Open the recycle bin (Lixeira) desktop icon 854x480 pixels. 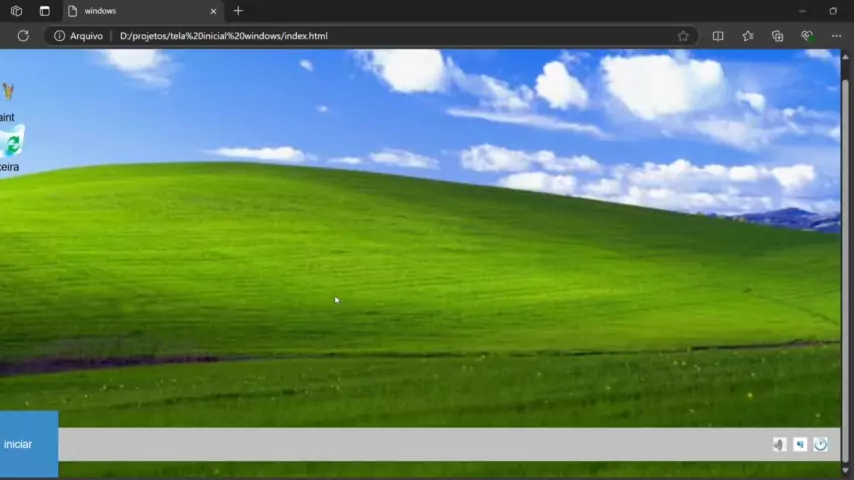tap(10, 148)
